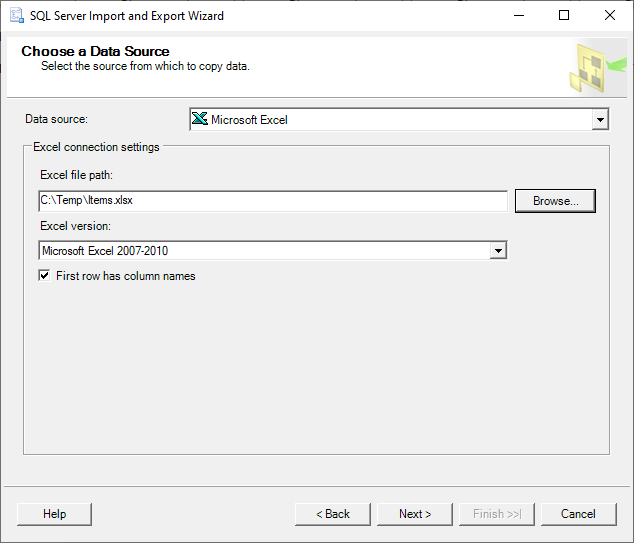Click the Browse... button
Viewport: 634px width, 543px height.
click(x=555, y=201)
